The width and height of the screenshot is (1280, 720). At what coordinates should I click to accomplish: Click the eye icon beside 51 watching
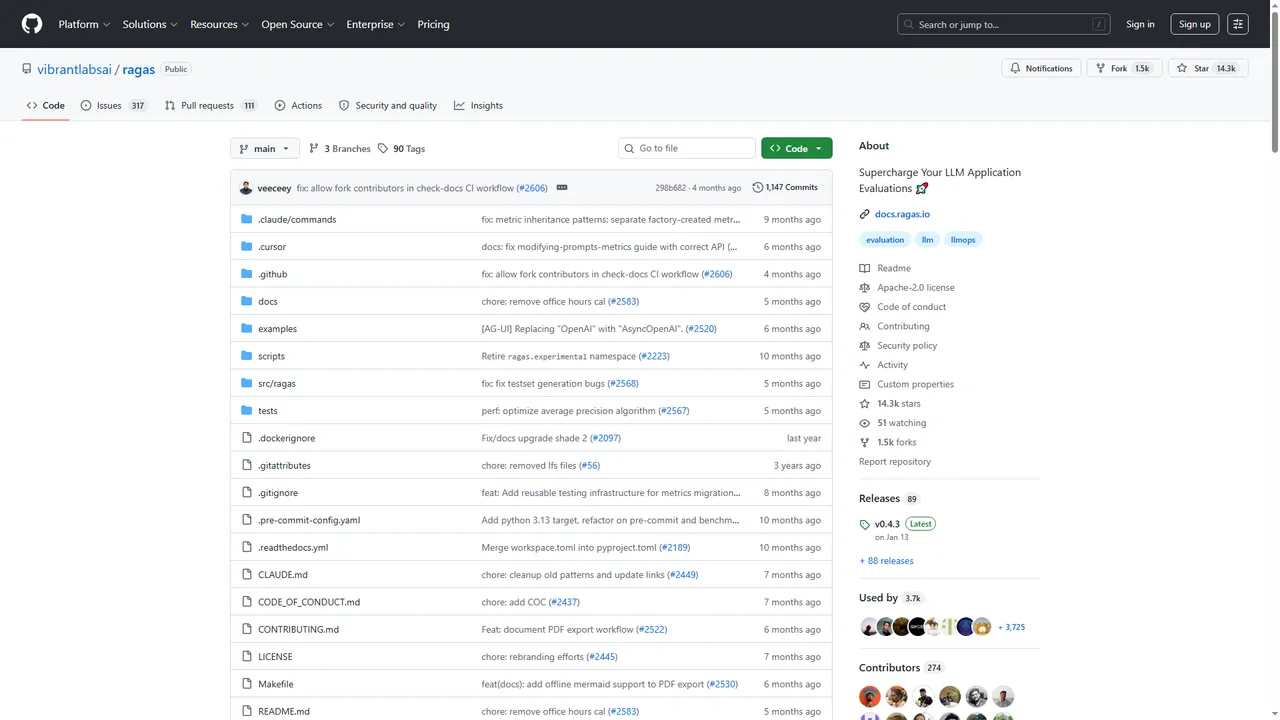(865, 423)
